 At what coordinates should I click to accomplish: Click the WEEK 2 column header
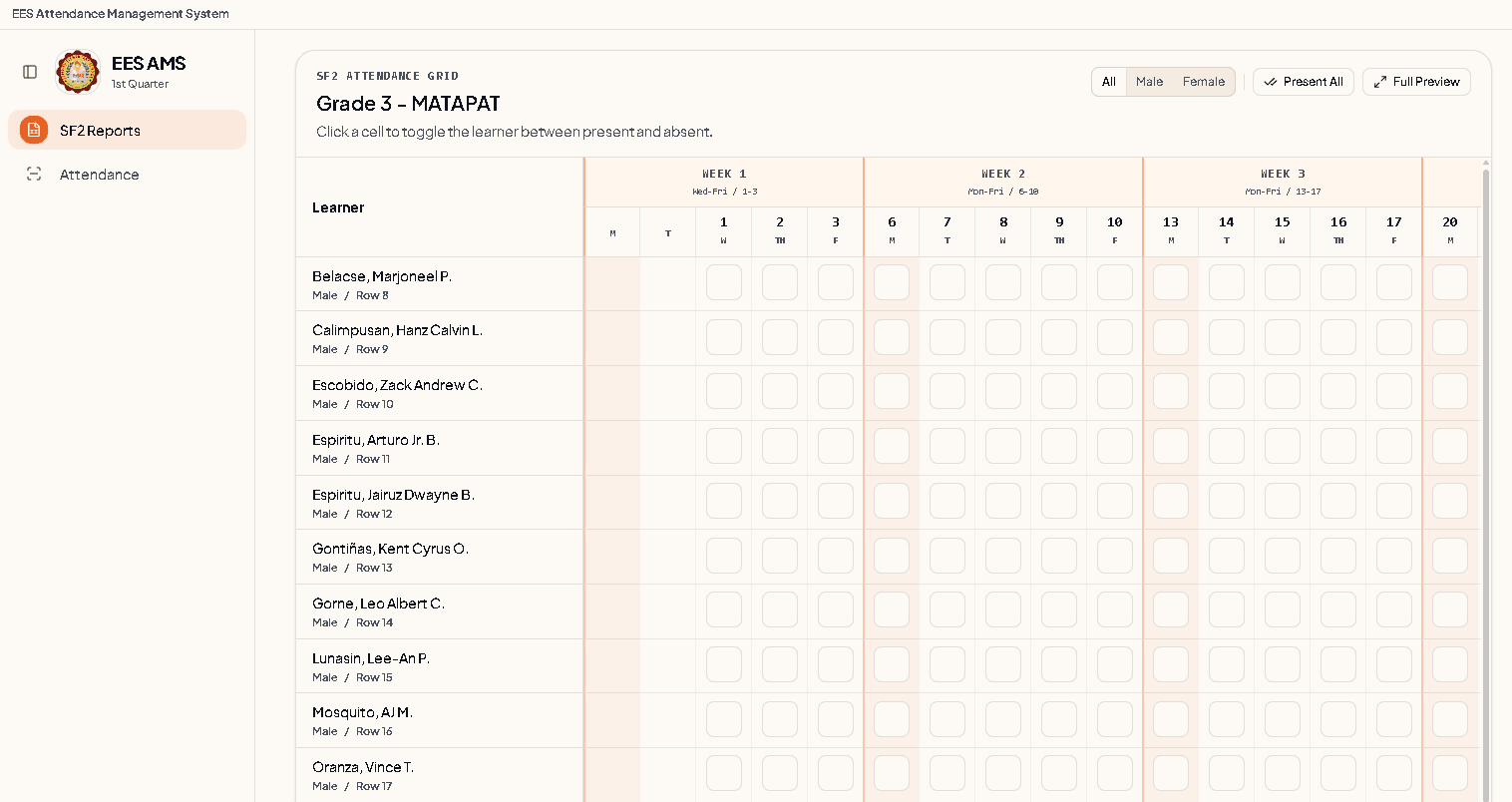(x=1003, y=182)
